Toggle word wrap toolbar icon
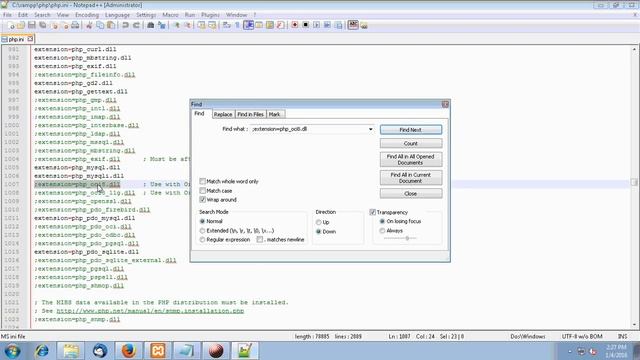This screenshot has height=360, width=640. [x=227, y=25]
